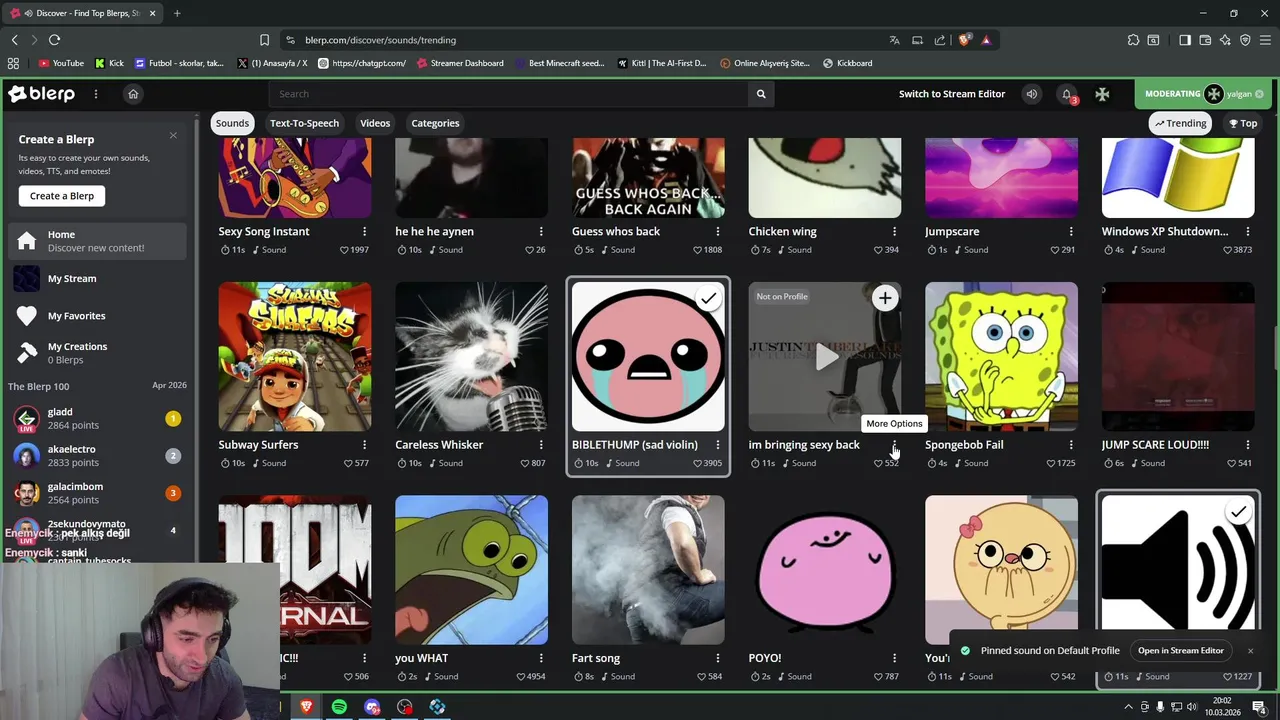
Task: Open options menu for BIBLETHUMP sound
Action: (x=717, y=445)
